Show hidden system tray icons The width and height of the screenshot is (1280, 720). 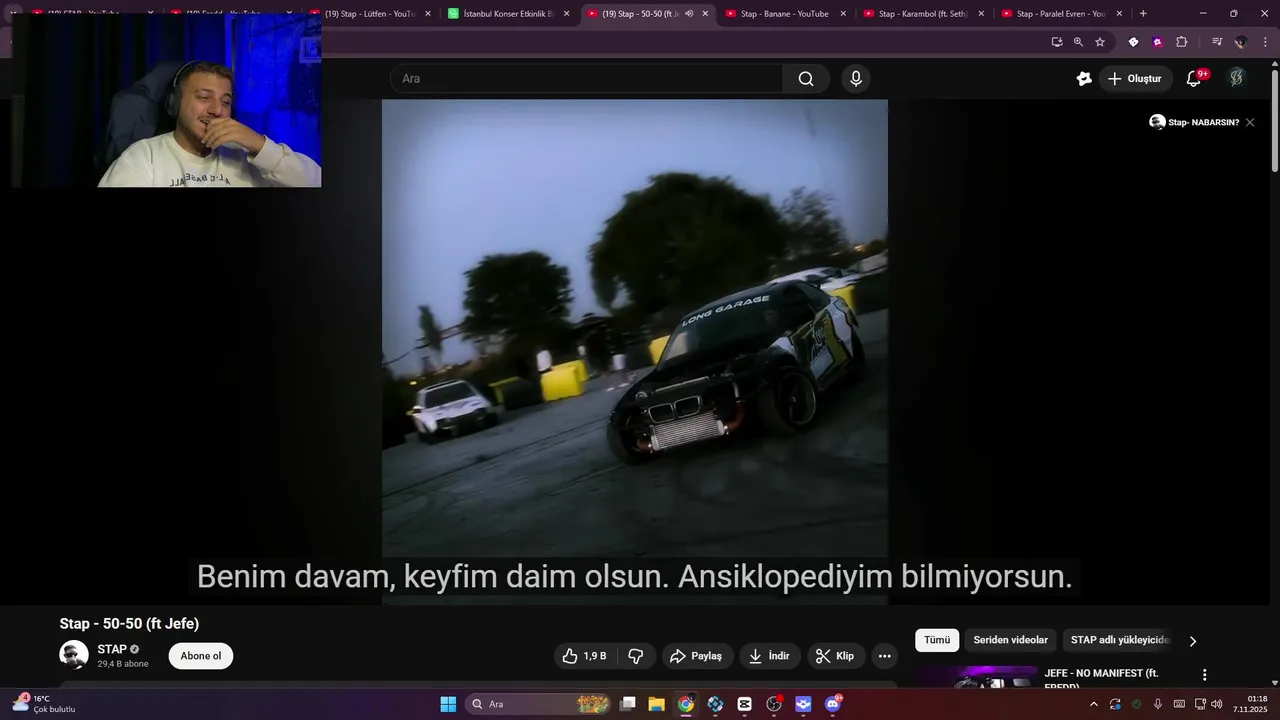tap(1093, 704)
